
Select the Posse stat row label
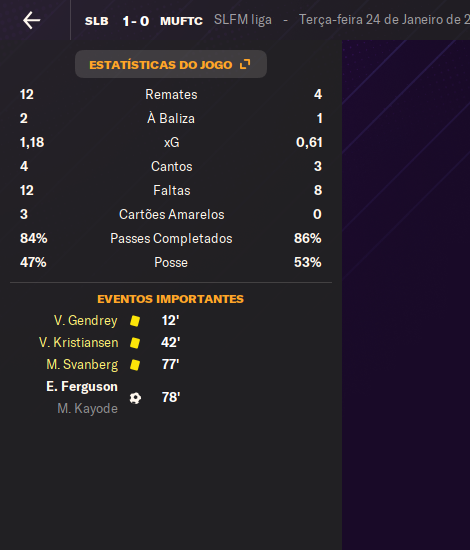(x=171, y=262)
